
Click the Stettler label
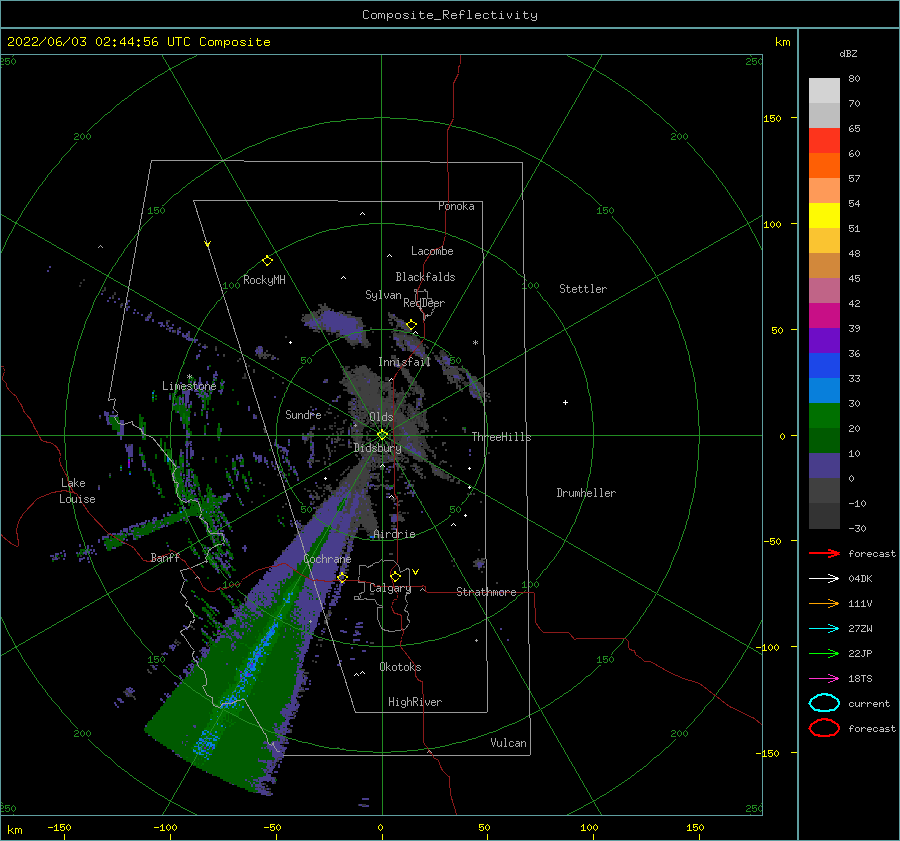tap(583, 289)
